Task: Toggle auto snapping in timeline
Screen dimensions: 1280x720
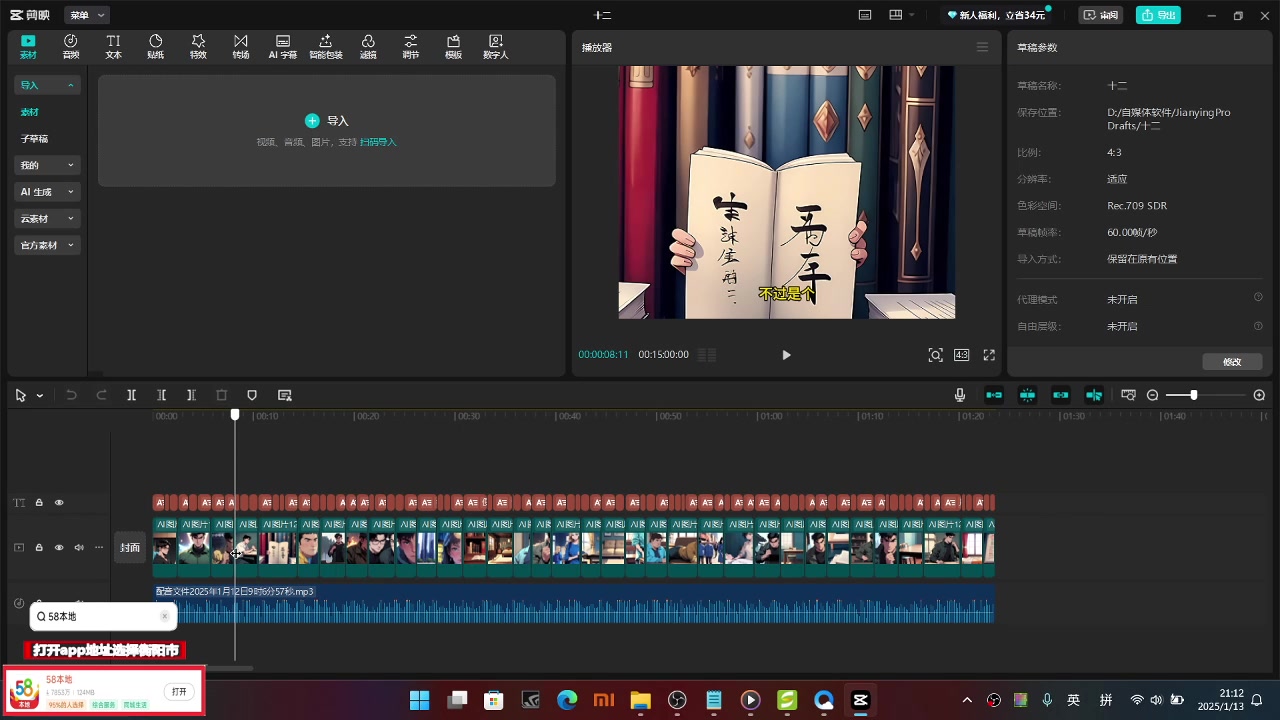Action: pos(1027,395)
